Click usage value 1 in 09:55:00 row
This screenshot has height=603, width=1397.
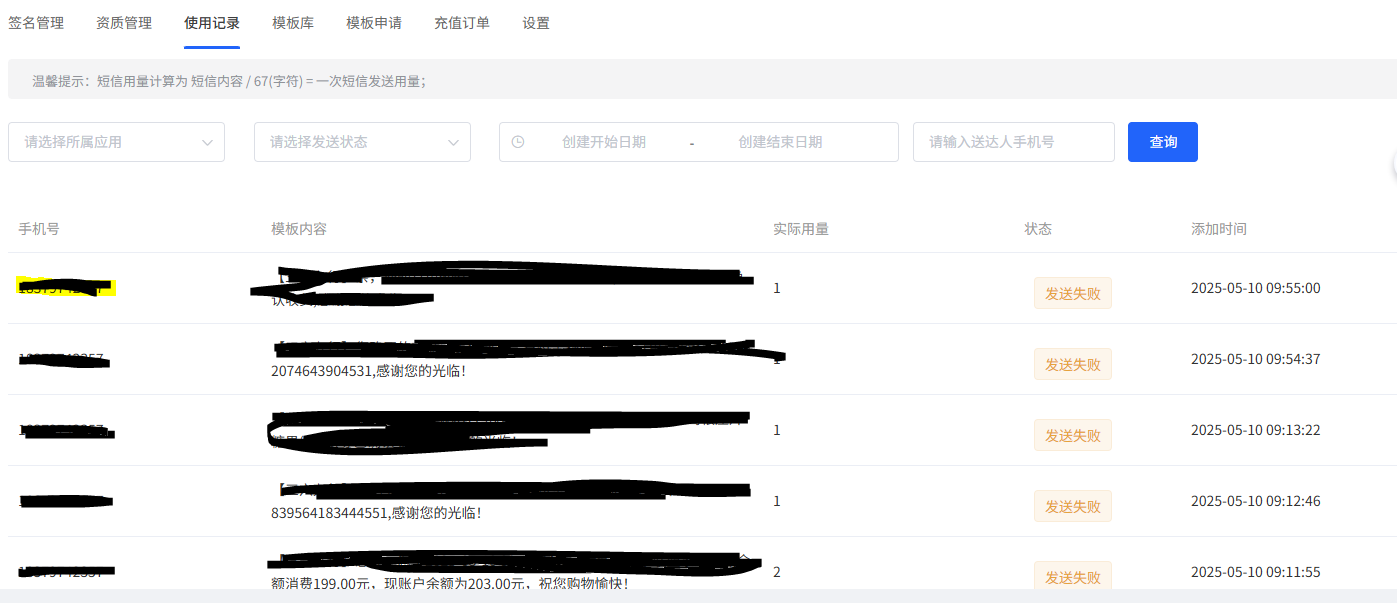point(777,288)
